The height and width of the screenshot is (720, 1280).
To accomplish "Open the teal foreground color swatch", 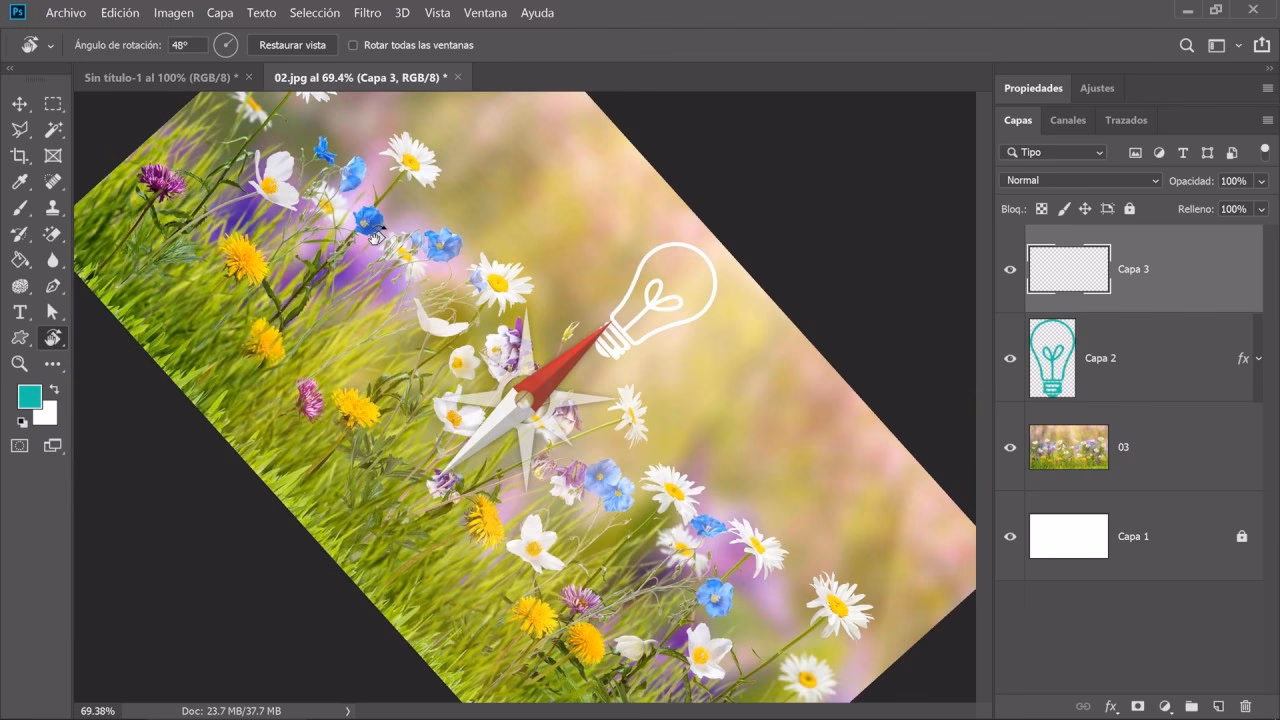I will [29, 396].
